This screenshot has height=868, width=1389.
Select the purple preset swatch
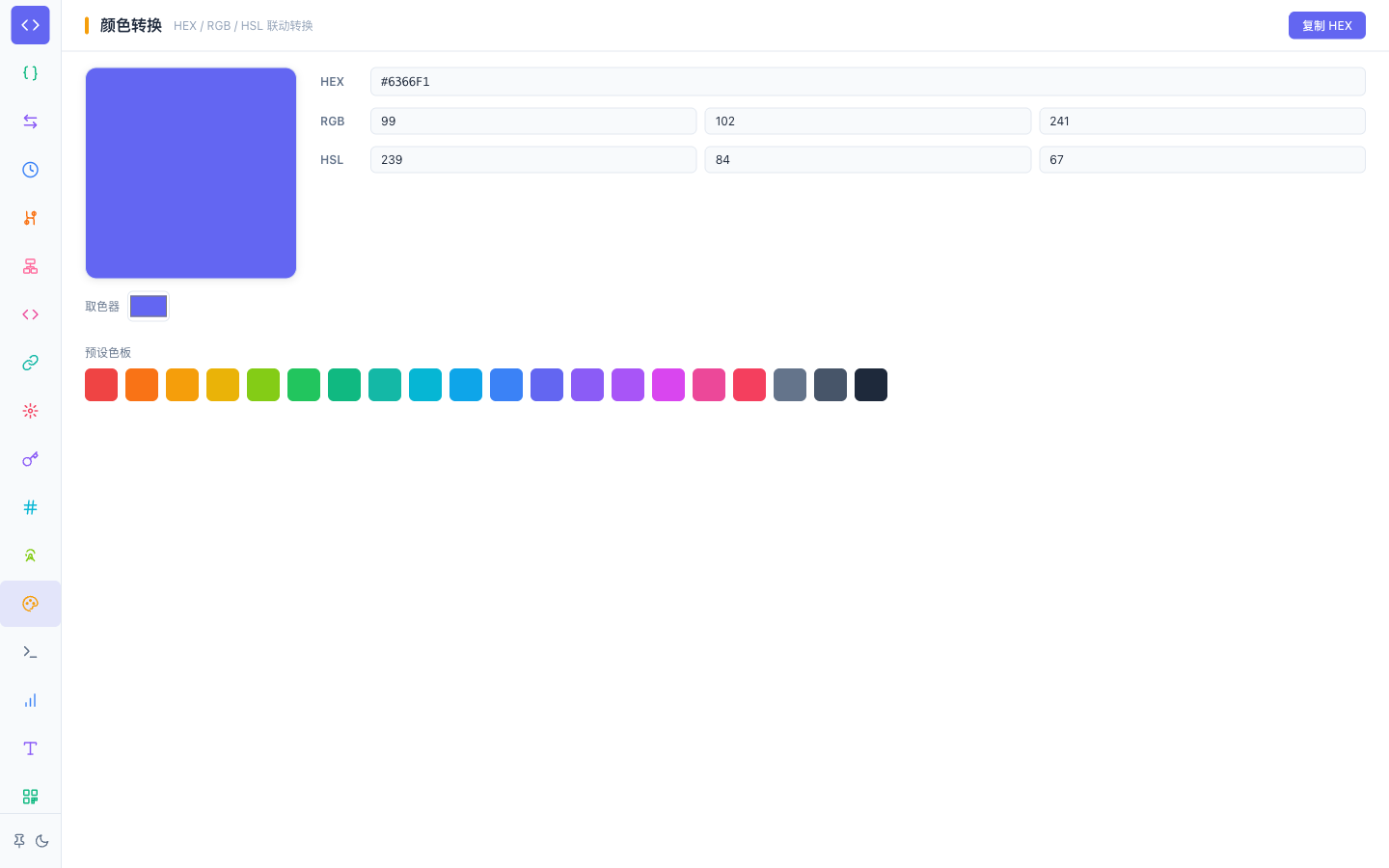coord(628,385)
